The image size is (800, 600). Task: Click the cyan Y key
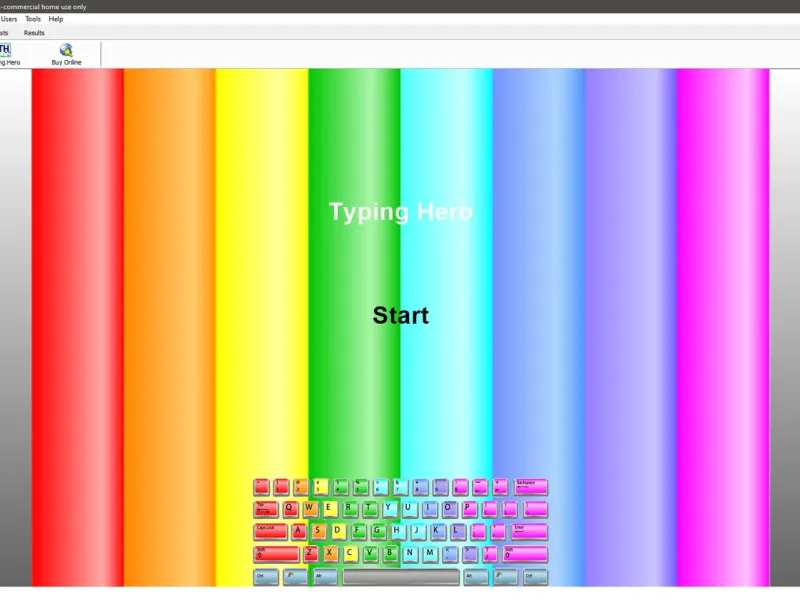(x=389, y=509)
